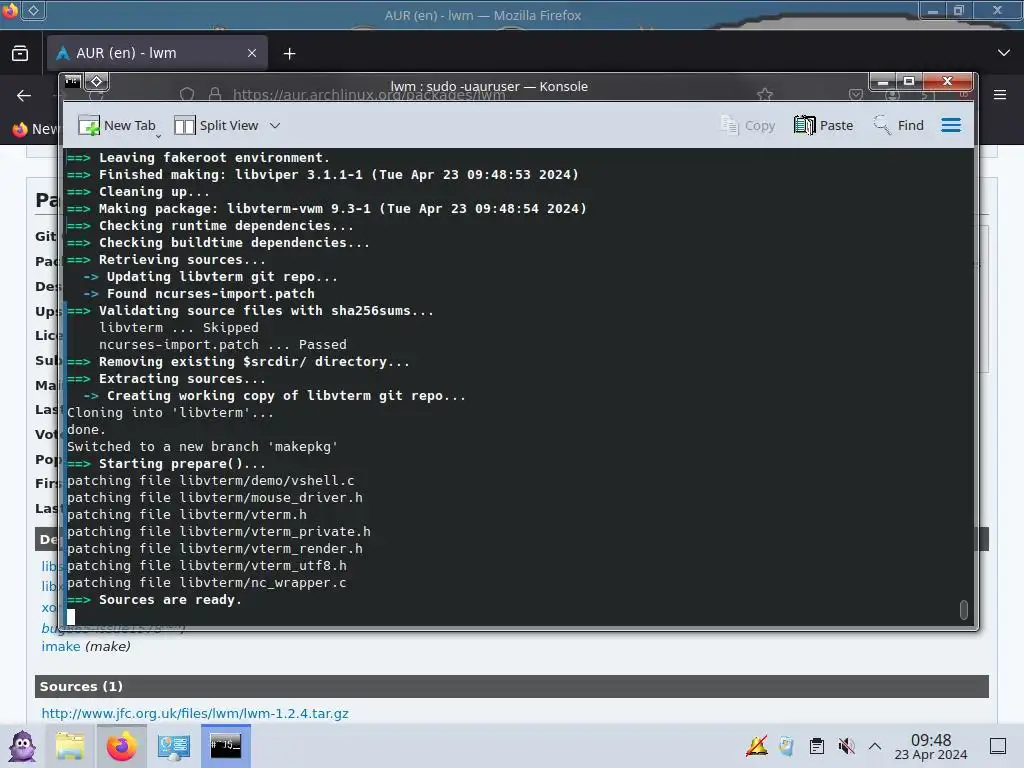Select the Konsole terminal scrollbar handle

[963, 609]
